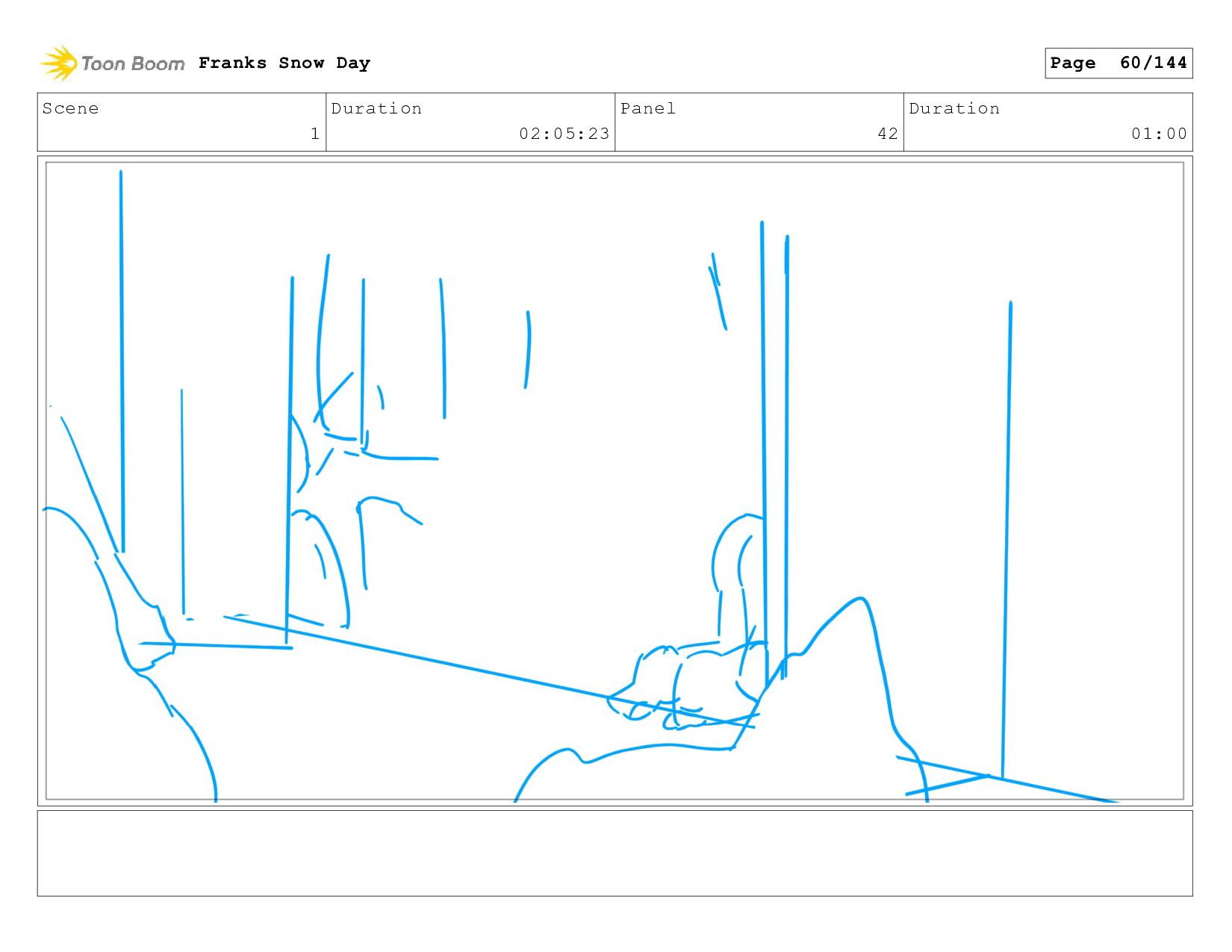Image resolution: width=1232 pixels, height=952 pixels.
Task: Click the Toon Boom starburst logo icon
Action: coord(59,63)
